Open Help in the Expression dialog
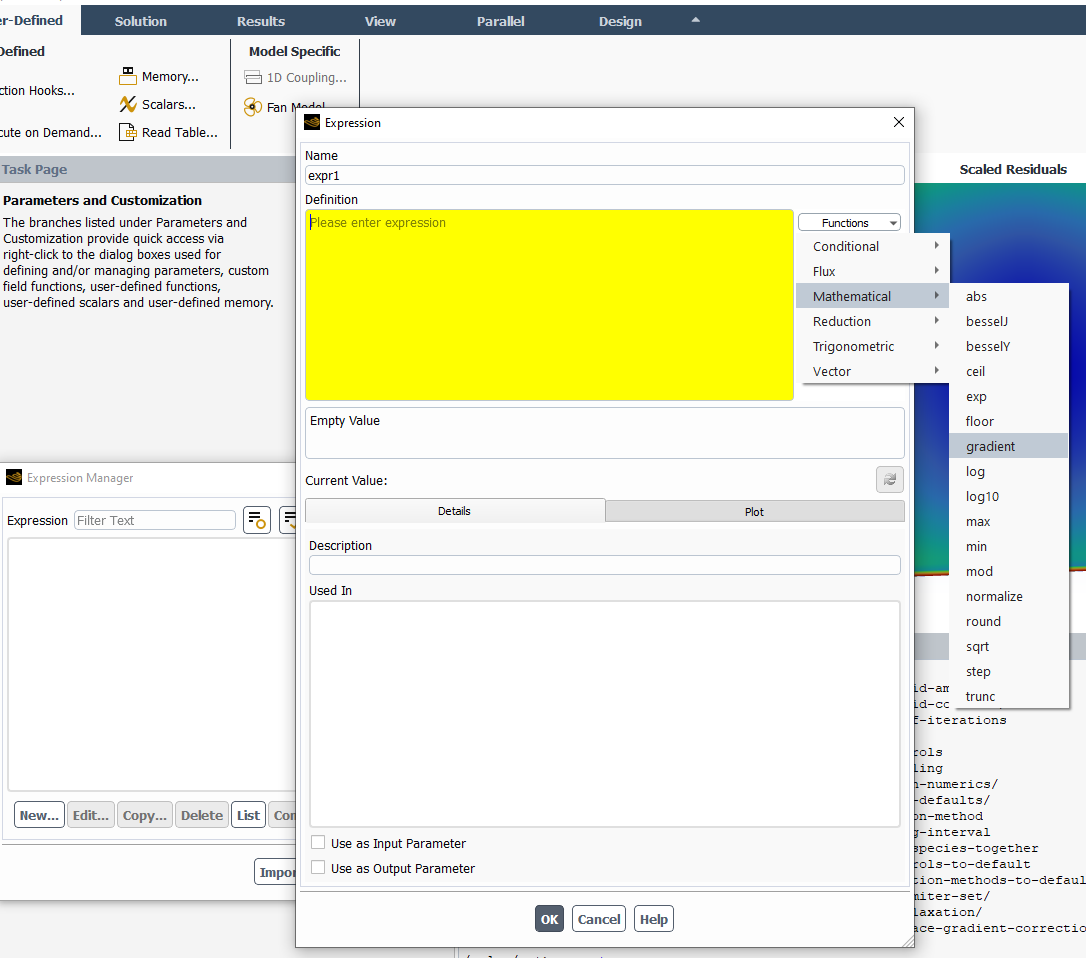The image size is (1086, 958). point(654,919)
